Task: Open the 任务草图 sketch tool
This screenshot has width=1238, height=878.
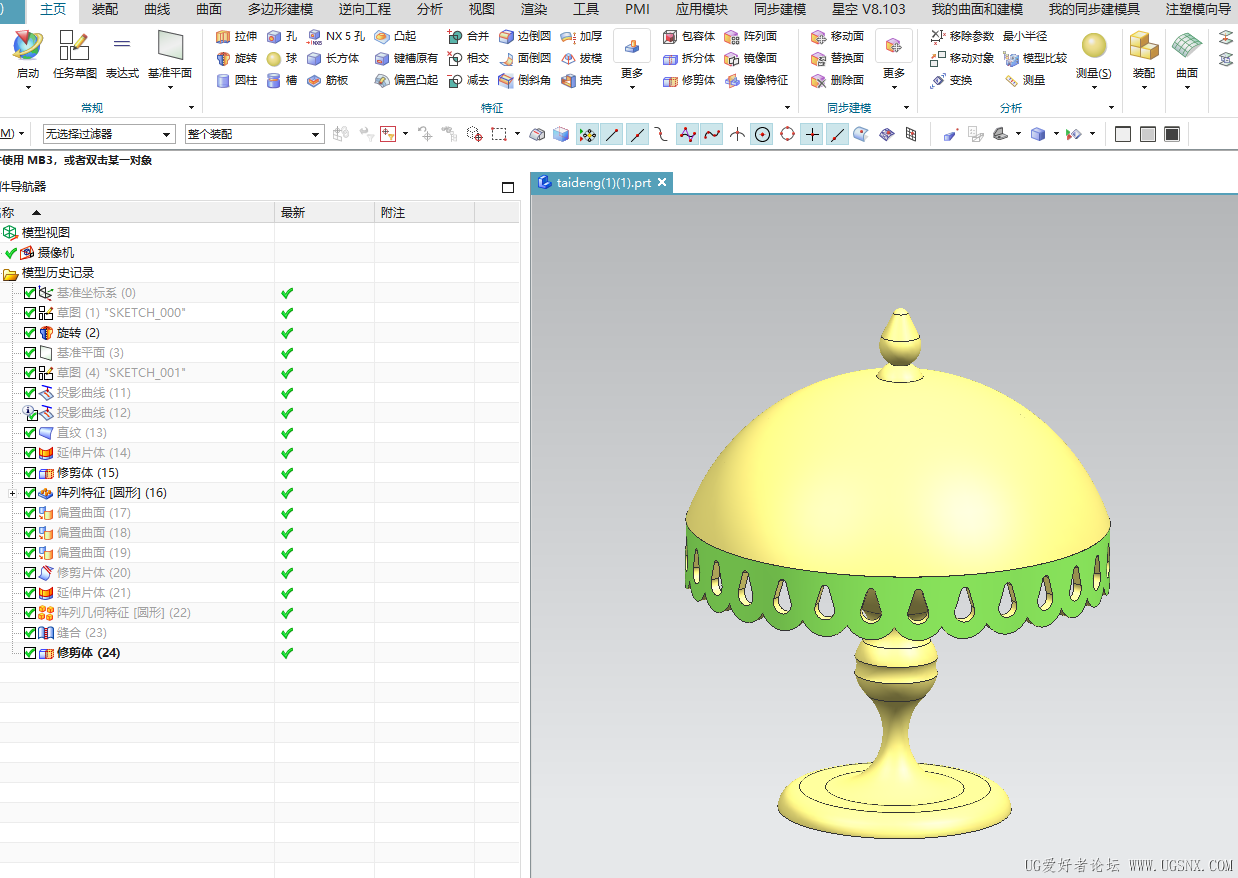Action: pyautogui.click(x=74, y=46)
